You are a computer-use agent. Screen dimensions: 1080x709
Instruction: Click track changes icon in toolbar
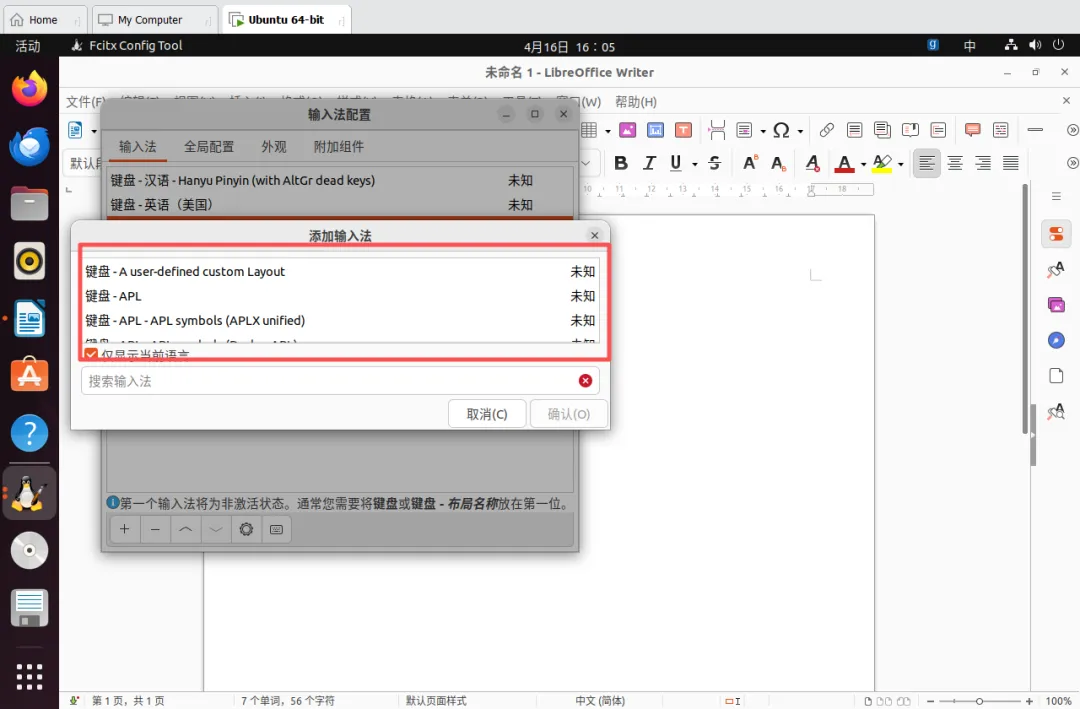point(1001,130)
